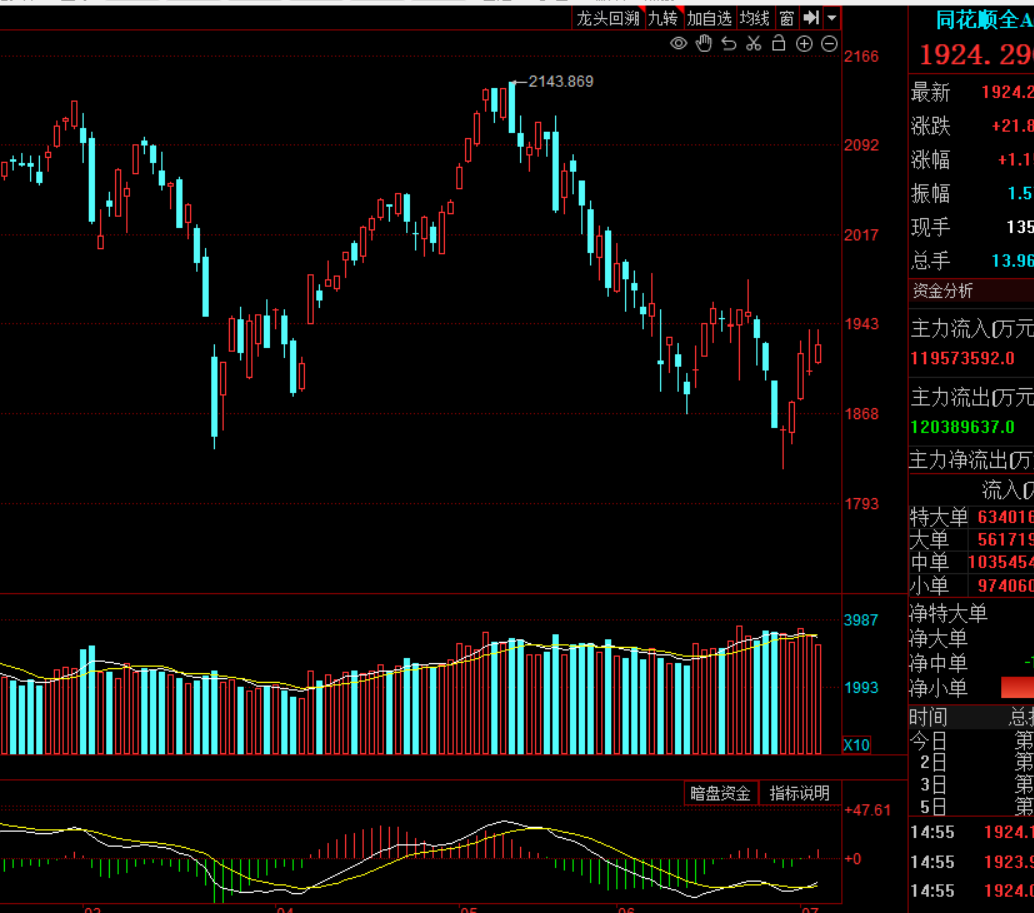The width and height of the screenshot is (1034, 913).
Task: Open the 九转 indicator tool
Action: pyautogui.click(x=663, y=18)
